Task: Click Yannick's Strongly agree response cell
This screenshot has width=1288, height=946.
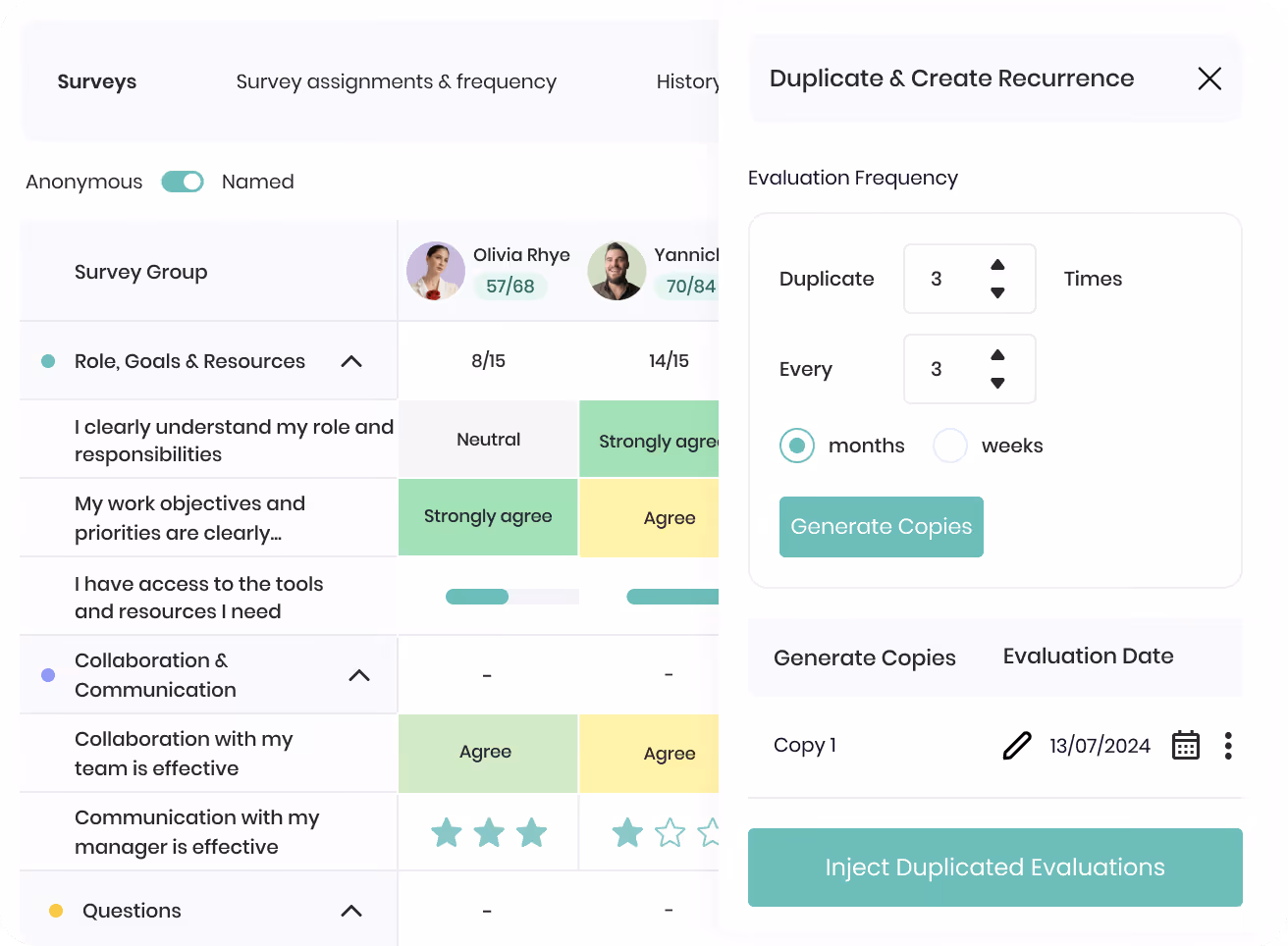Action: pyautogui.click(x=650, y=440)
